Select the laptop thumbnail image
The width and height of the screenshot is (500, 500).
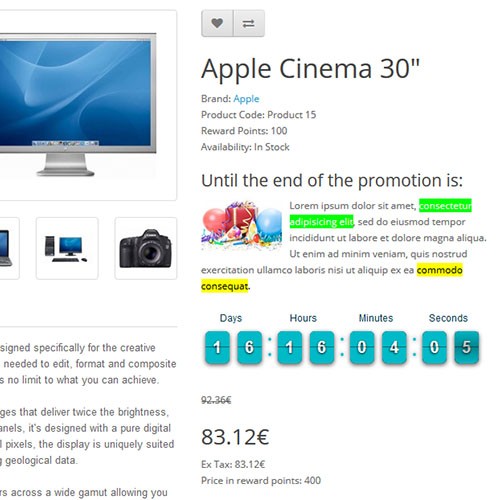tap(7, 248)
